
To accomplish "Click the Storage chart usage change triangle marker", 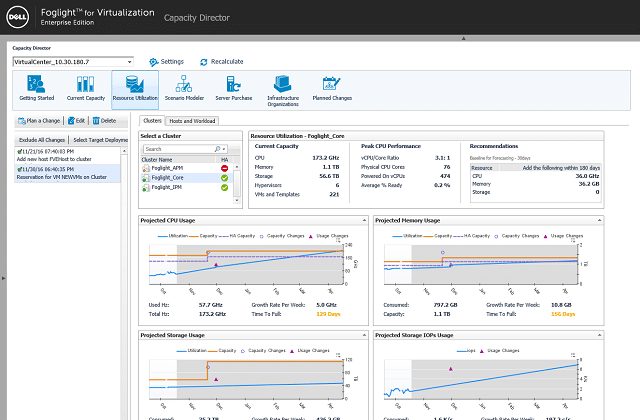I will click(x=216, y=380).
